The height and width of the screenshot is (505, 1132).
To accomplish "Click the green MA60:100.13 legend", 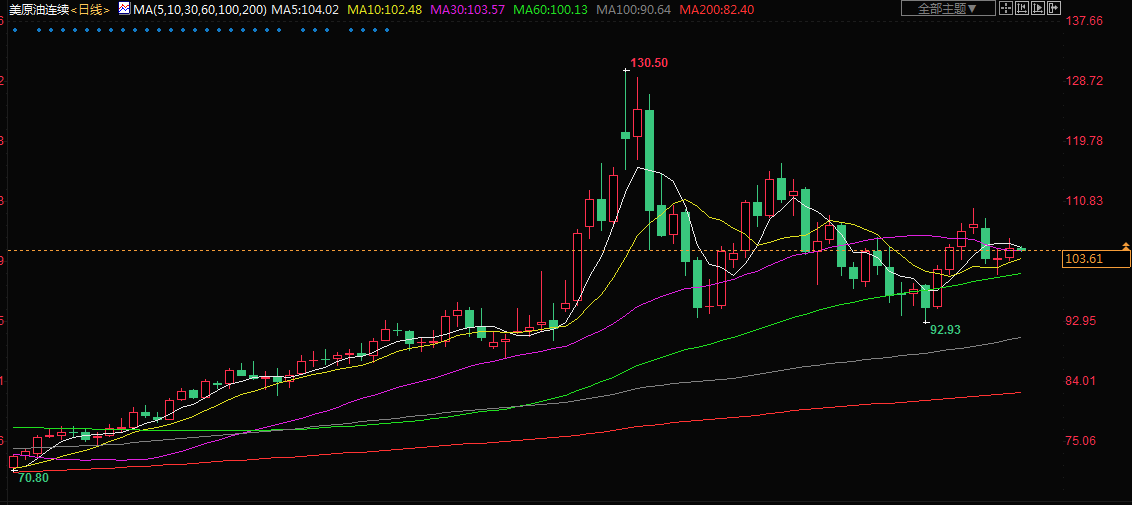I will click(x=550, y=10).
